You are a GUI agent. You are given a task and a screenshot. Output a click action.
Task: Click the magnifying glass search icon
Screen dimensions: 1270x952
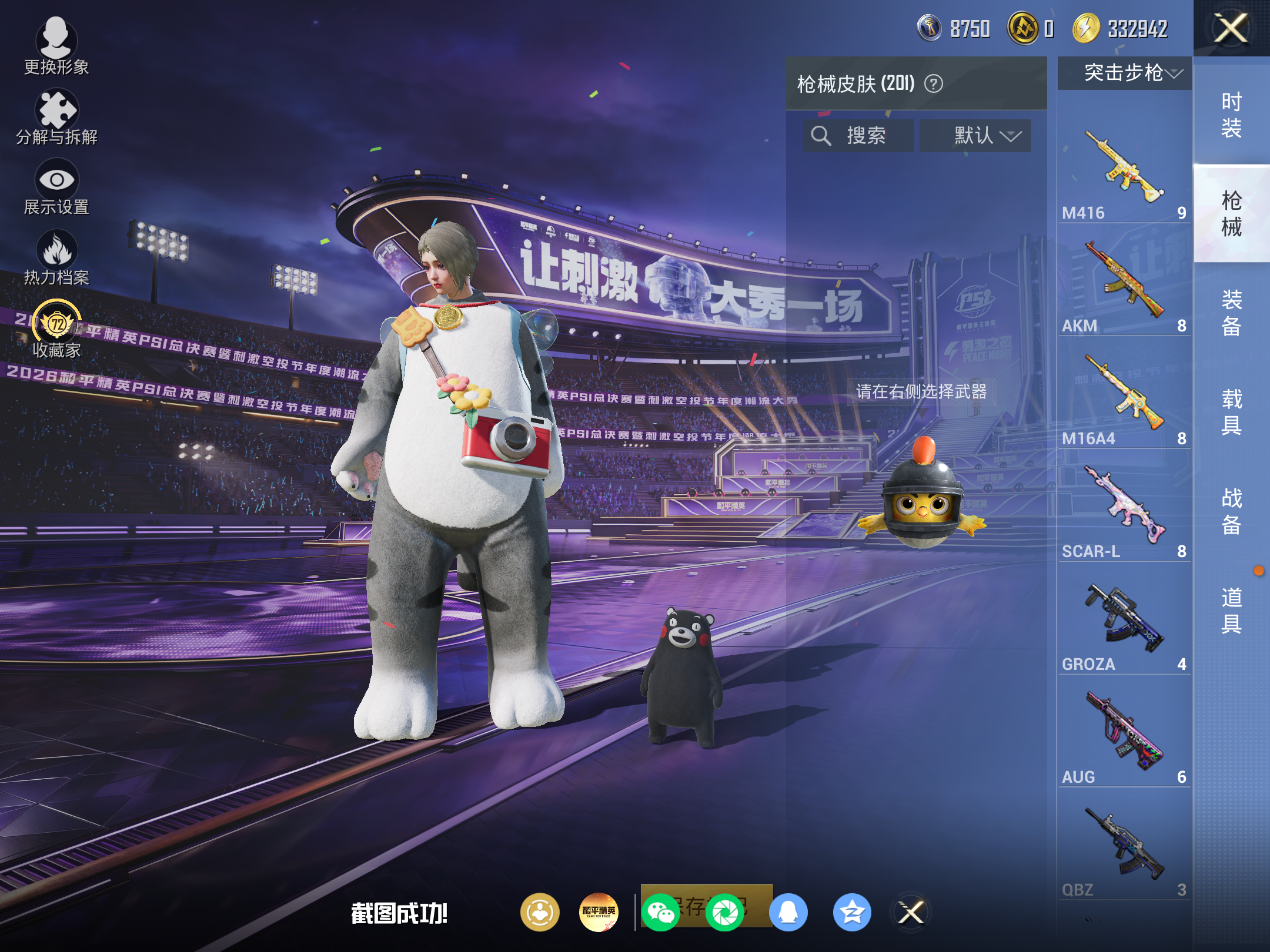coord(821,136)
